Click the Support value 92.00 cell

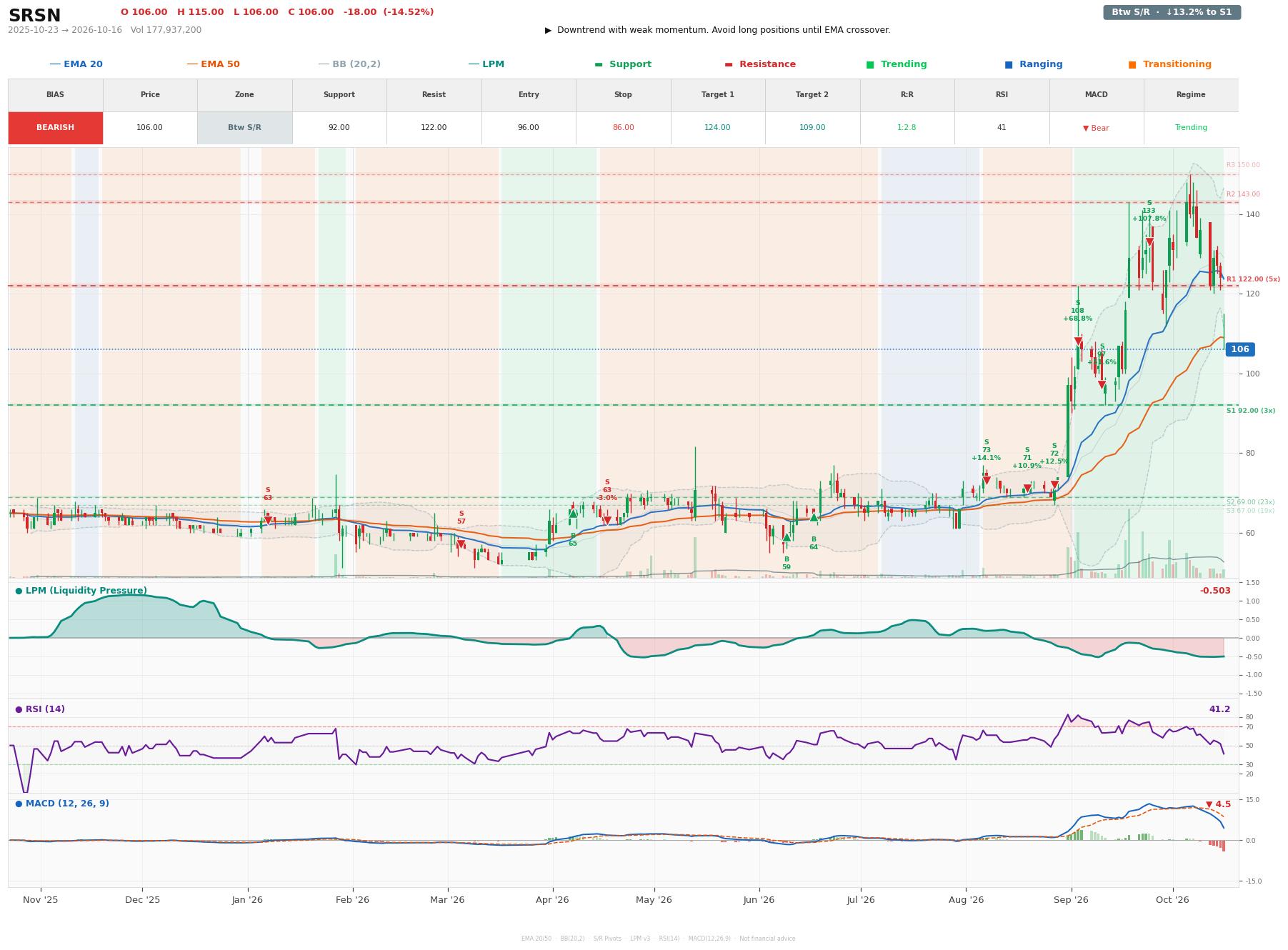click(339, 128)
